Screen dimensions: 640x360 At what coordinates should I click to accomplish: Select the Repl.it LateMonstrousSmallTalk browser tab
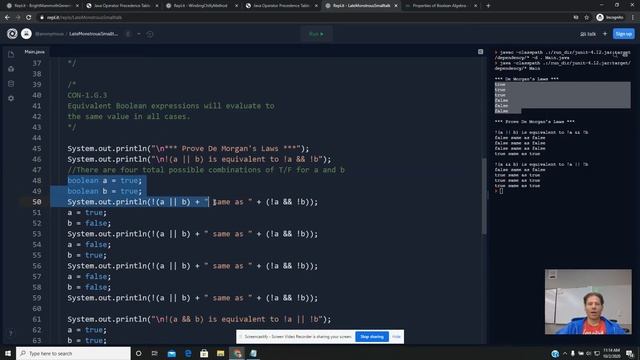pos(361,6)
